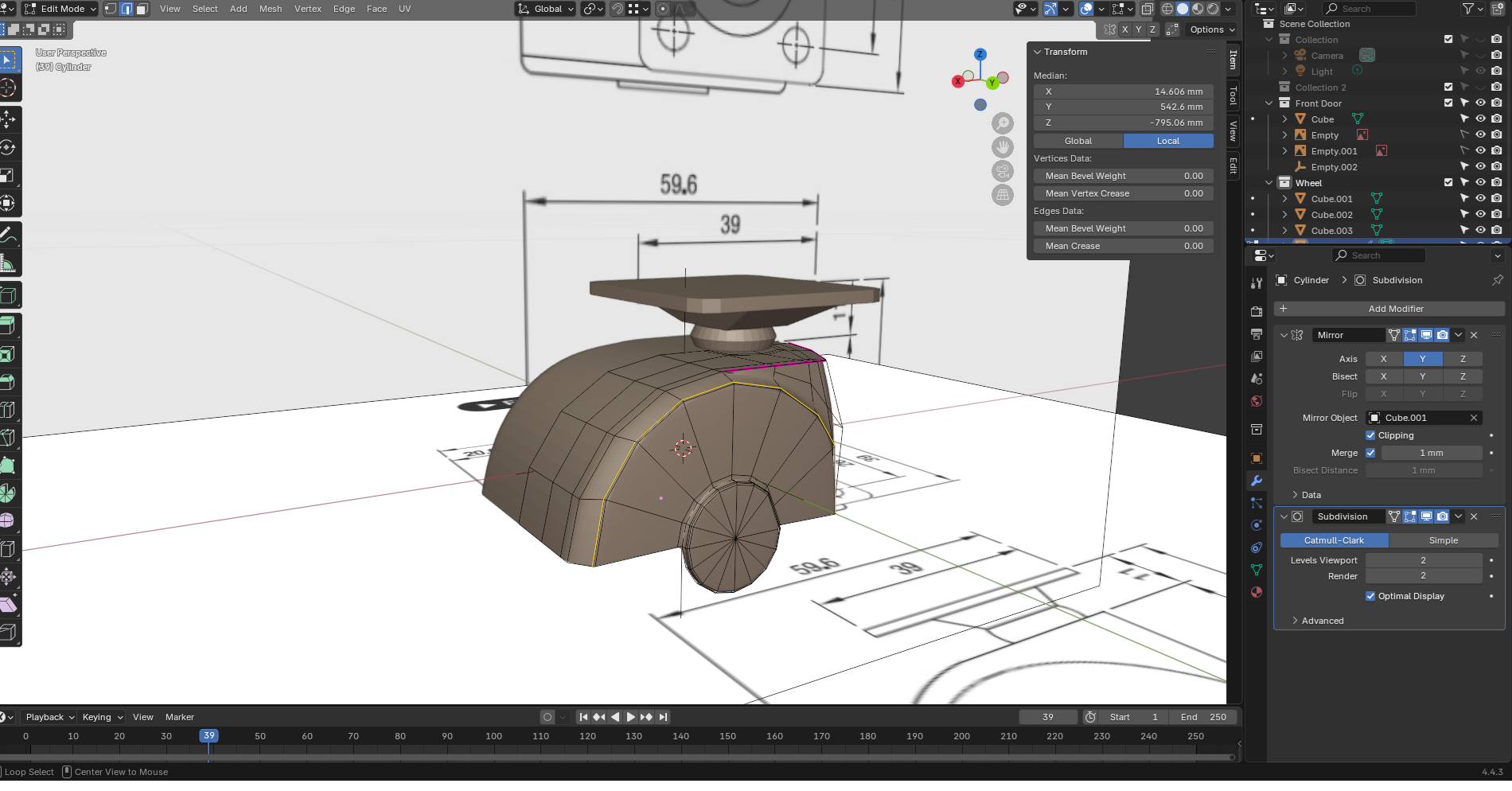Viewport: 1512px width, 791px height.
Task: Activate vertex select mode
Action: 111,9
